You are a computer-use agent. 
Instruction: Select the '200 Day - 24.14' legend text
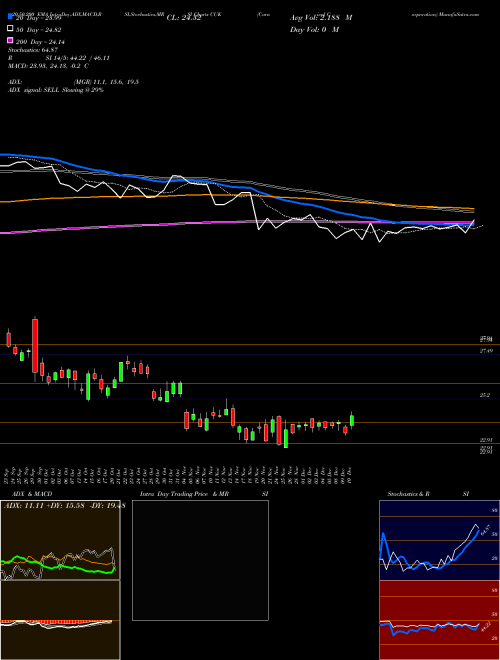click(x=40, y=42)
